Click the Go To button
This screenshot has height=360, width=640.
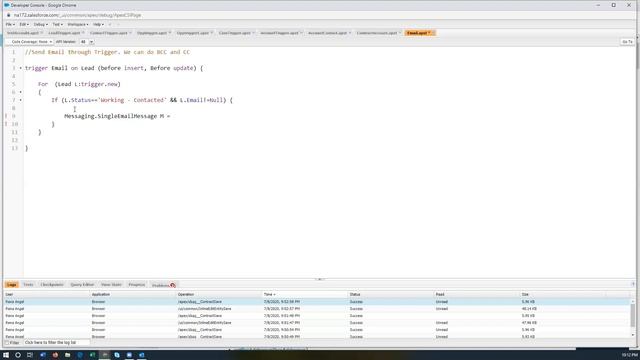pos(627,42)
